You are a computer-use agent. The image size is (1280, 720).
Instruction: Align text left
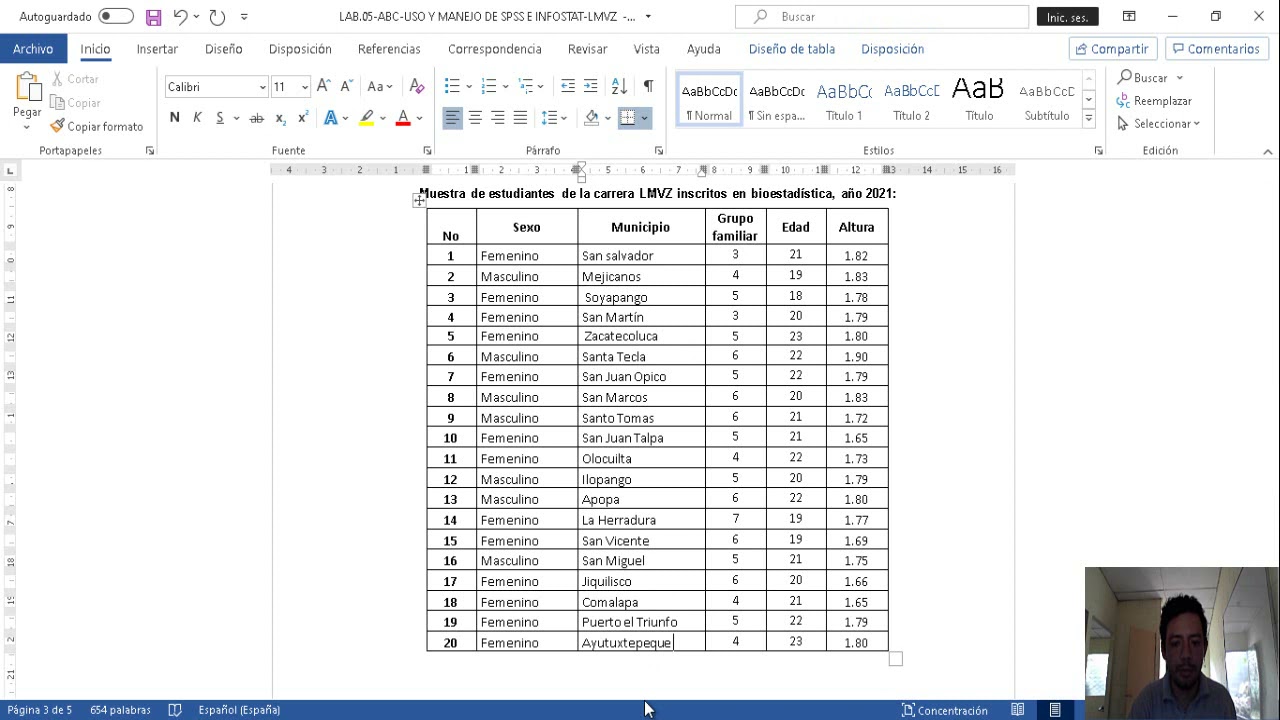(453, 118)
